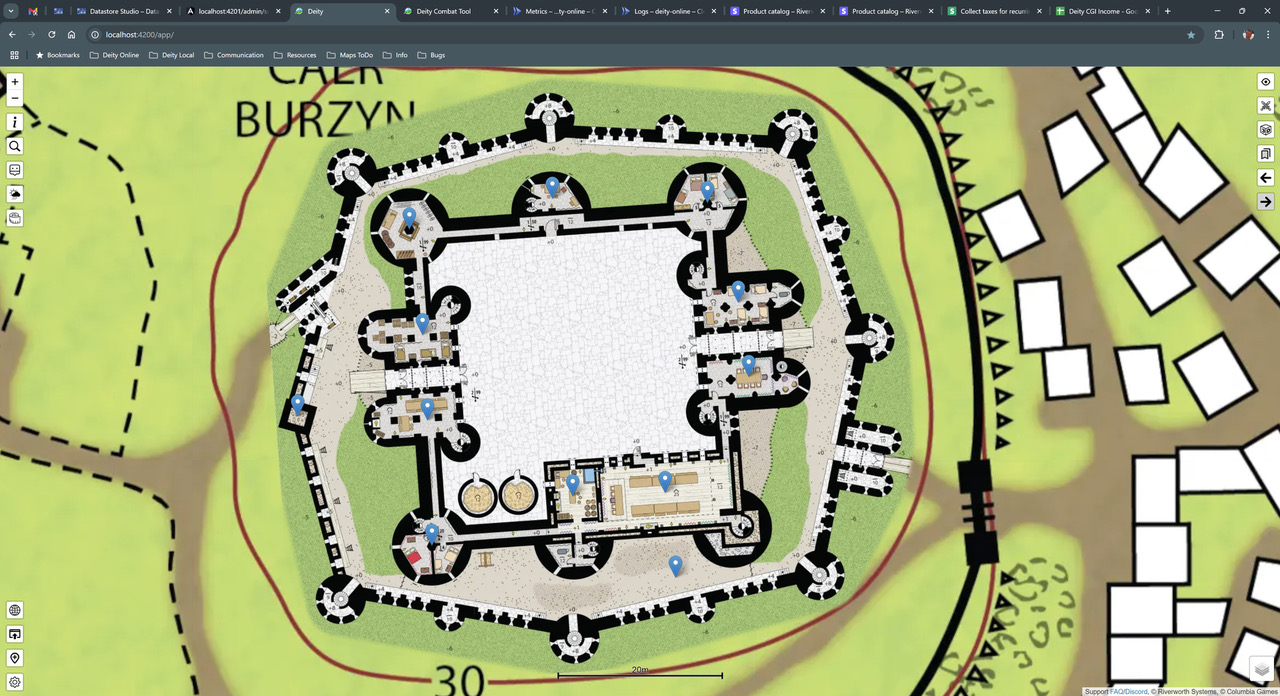Switch to Deity CGI Income tab
This screenshot has width=1280, height=696.
1103,11
